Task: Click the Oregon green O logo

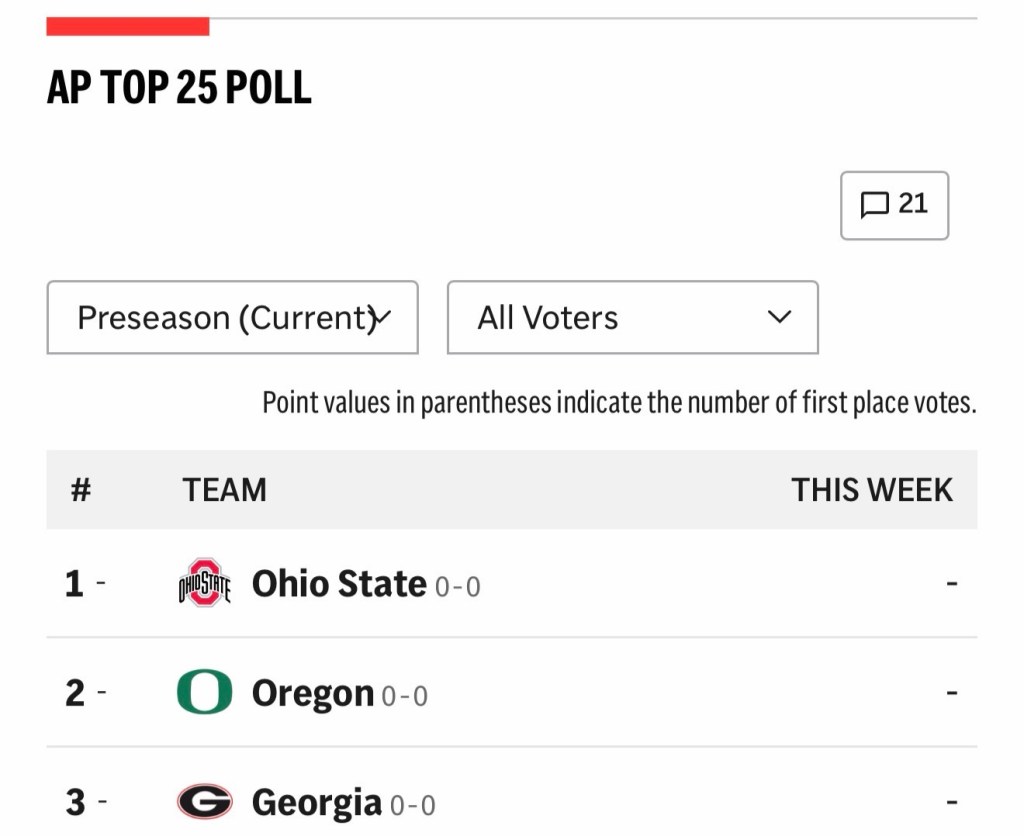Action: click(204, 692)
